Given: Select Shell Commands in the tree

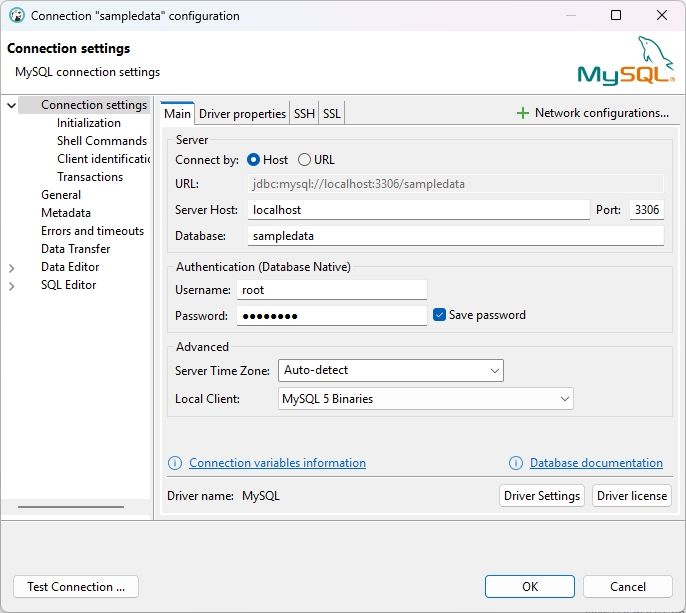Looking at the screenshot, I should coord(101,141).
